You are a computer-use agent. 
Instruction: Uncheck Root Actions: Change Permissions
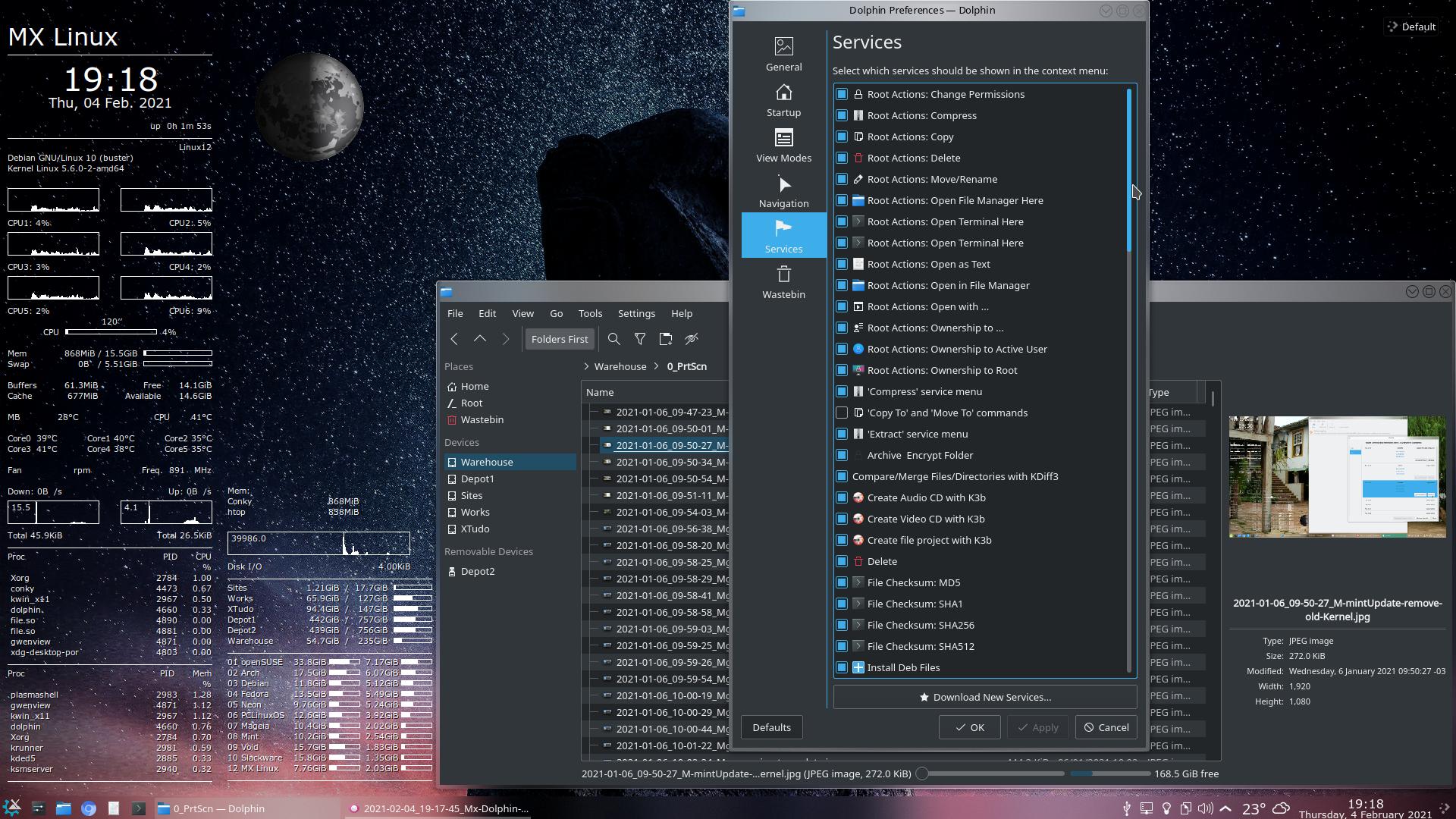click(x=842, y=94)
